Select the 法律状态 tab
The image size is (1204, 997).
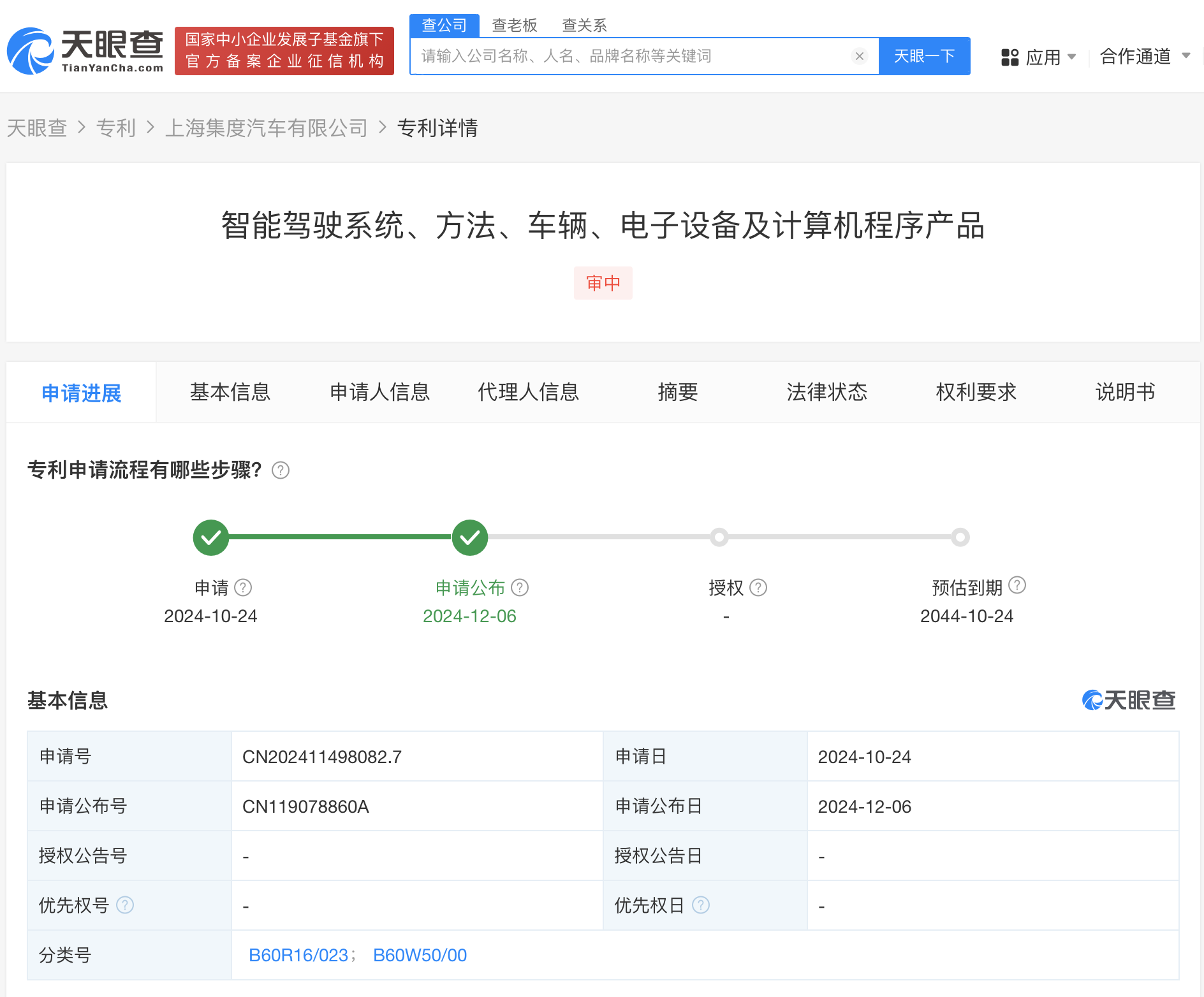827,392
